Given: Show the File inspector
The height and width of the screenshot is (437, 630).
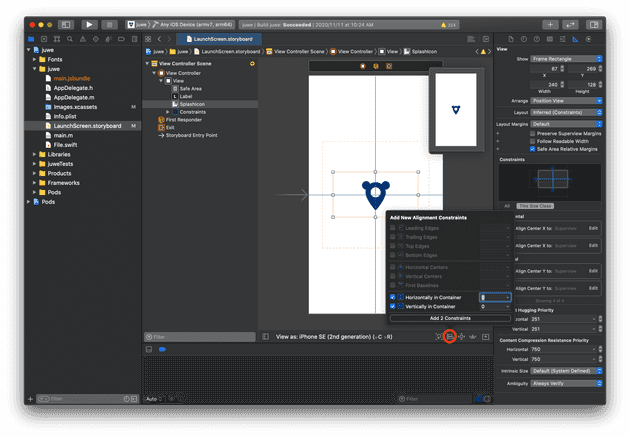Looking at the screenshot, I should point(511,39).
